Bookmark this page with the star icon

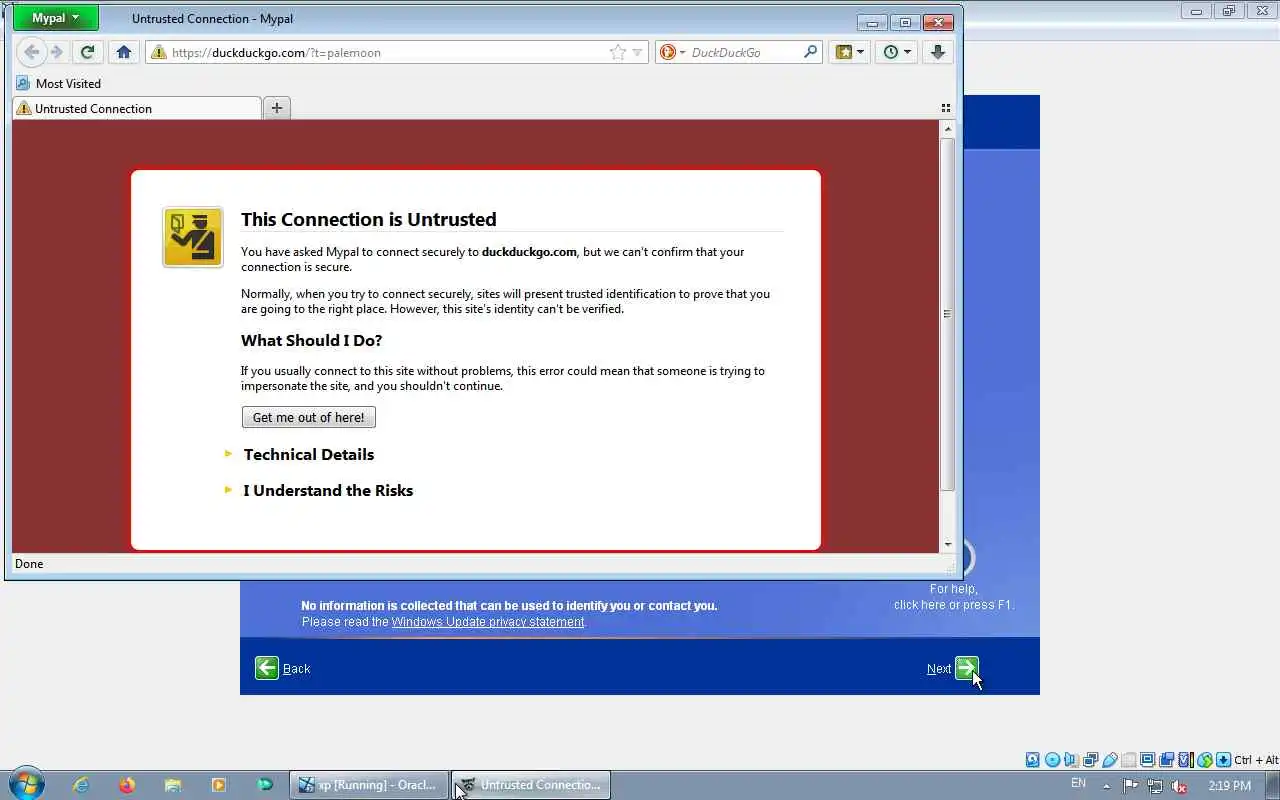618,52
